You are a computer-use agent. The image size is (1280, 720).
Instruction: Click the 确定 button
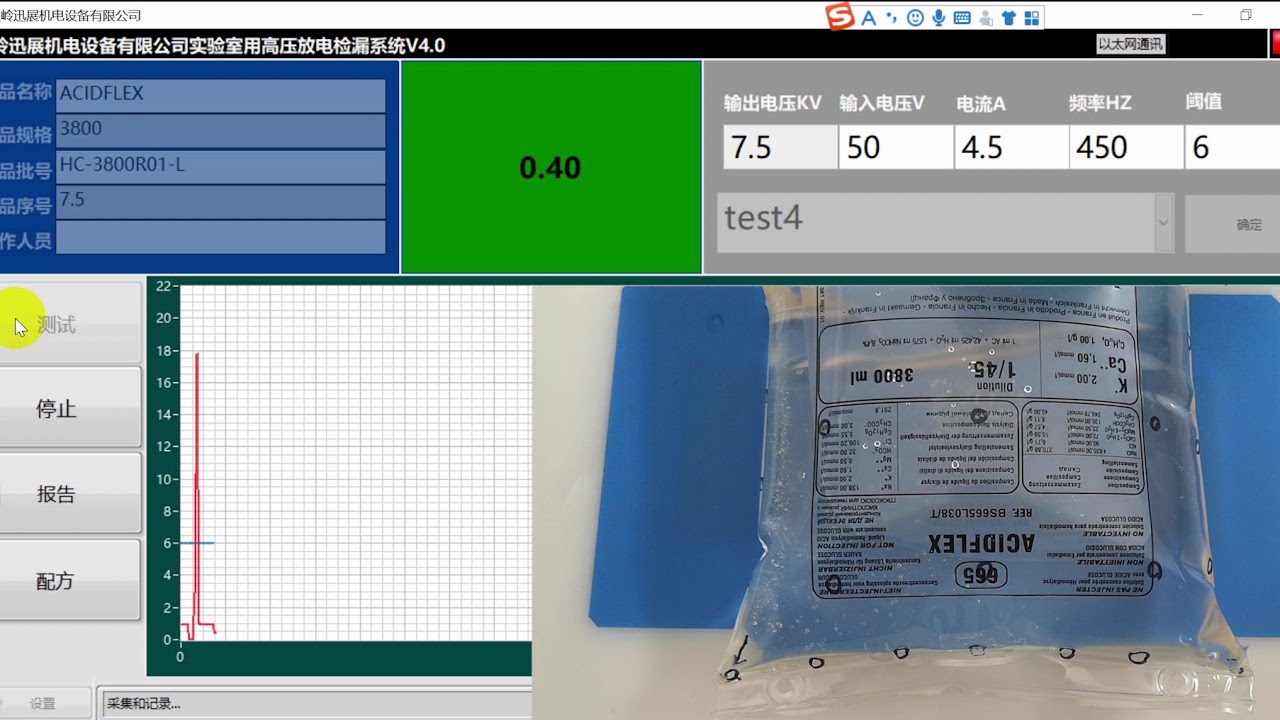tap(1233, 224)
